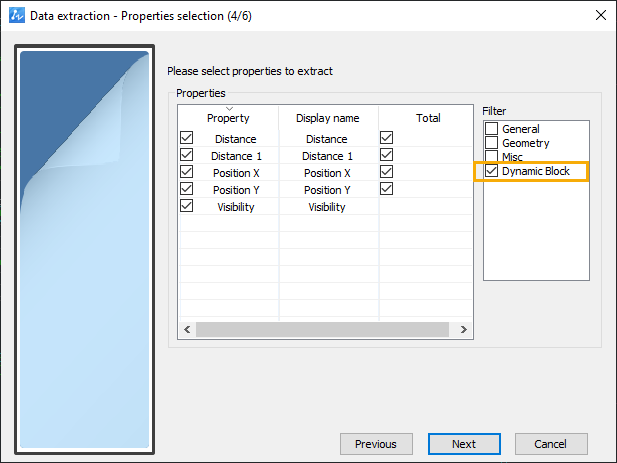Toggle the Total checkbox for Distance 1
The image size is (617, 463).
pyautogui.click(x=386, y=155)
